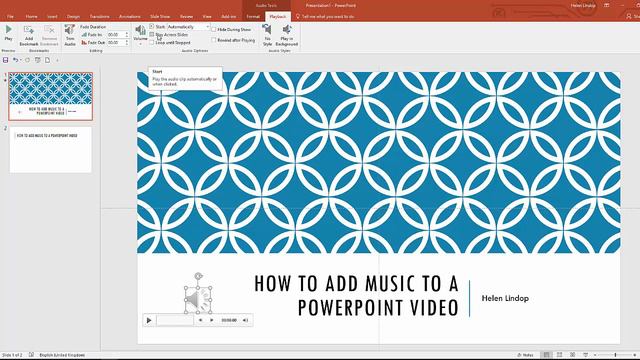Click the zoom slider in status bar
The height and width of the screenshot is (360, 640).
(x=615, y=355)
